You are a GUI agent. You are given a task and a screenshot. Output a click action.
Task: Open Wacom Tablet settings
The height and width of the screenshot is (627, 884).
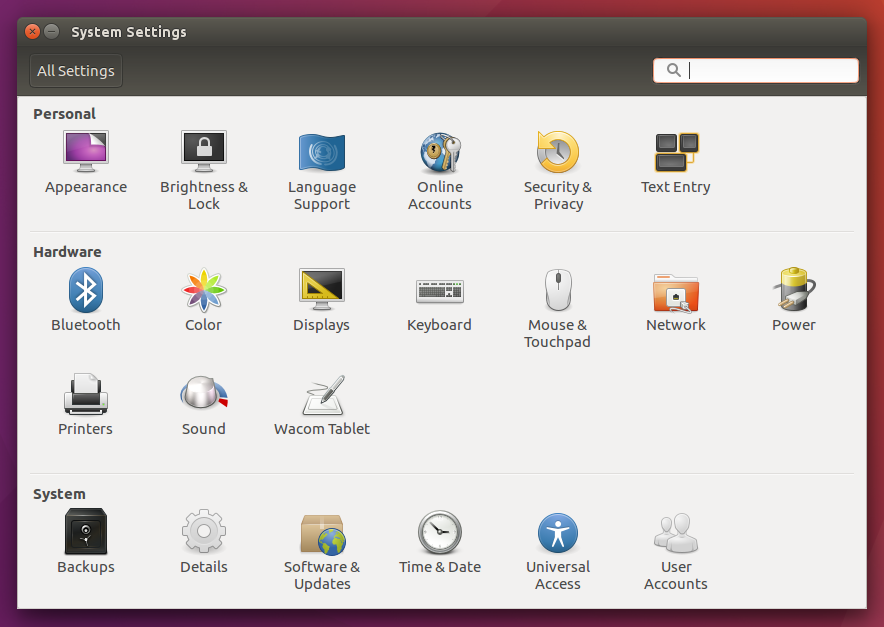[x=322, y=397]
